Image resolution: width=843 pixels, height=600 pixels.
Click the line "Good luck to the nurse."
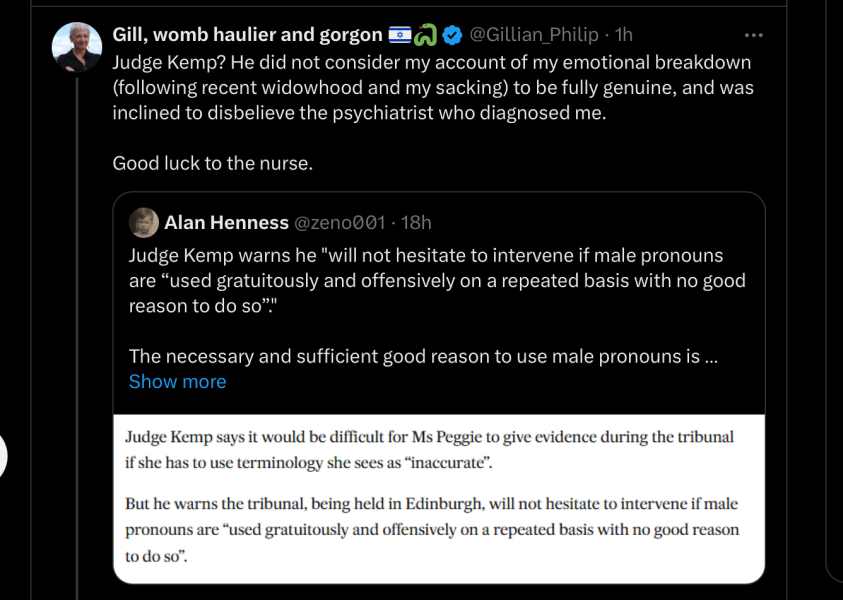click(x=212, y=163)
